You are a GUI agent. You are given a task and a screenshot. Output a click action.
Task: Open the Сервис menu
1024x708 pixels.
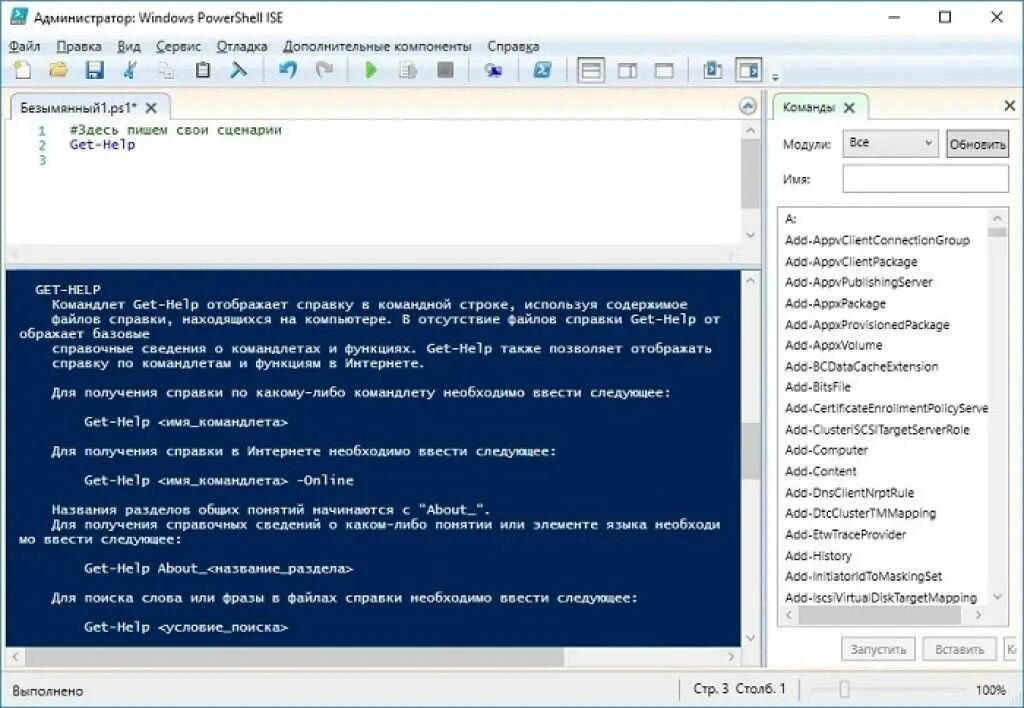tap(178, 46)
